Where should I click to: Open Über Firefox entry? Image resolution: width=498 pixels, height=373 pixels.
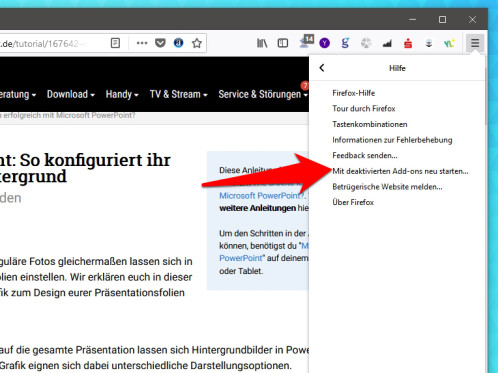(x=353, y=202)
